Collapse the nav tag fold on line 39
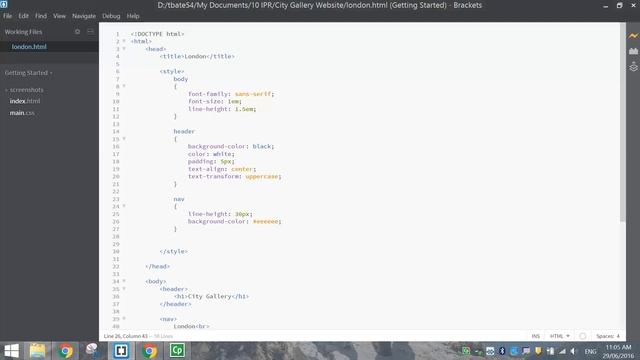 (x=124, y=318)
